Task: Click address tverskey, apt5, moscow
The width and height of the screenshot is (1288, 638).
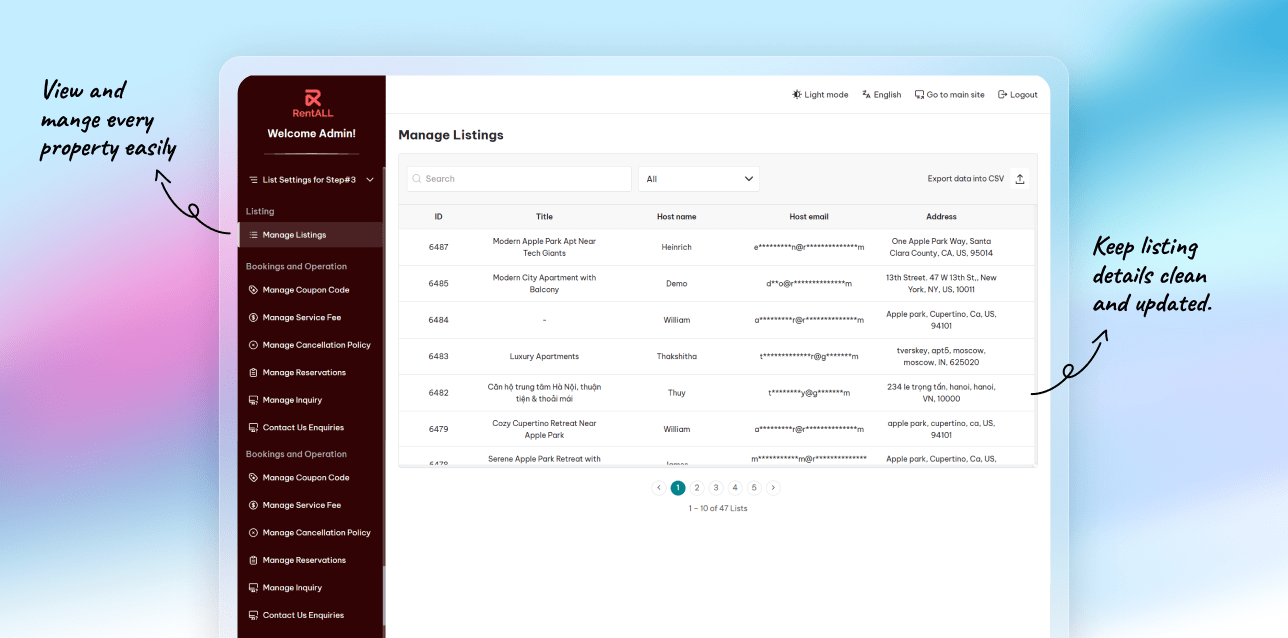Action: pyautogui.click(x=941, y=357)
